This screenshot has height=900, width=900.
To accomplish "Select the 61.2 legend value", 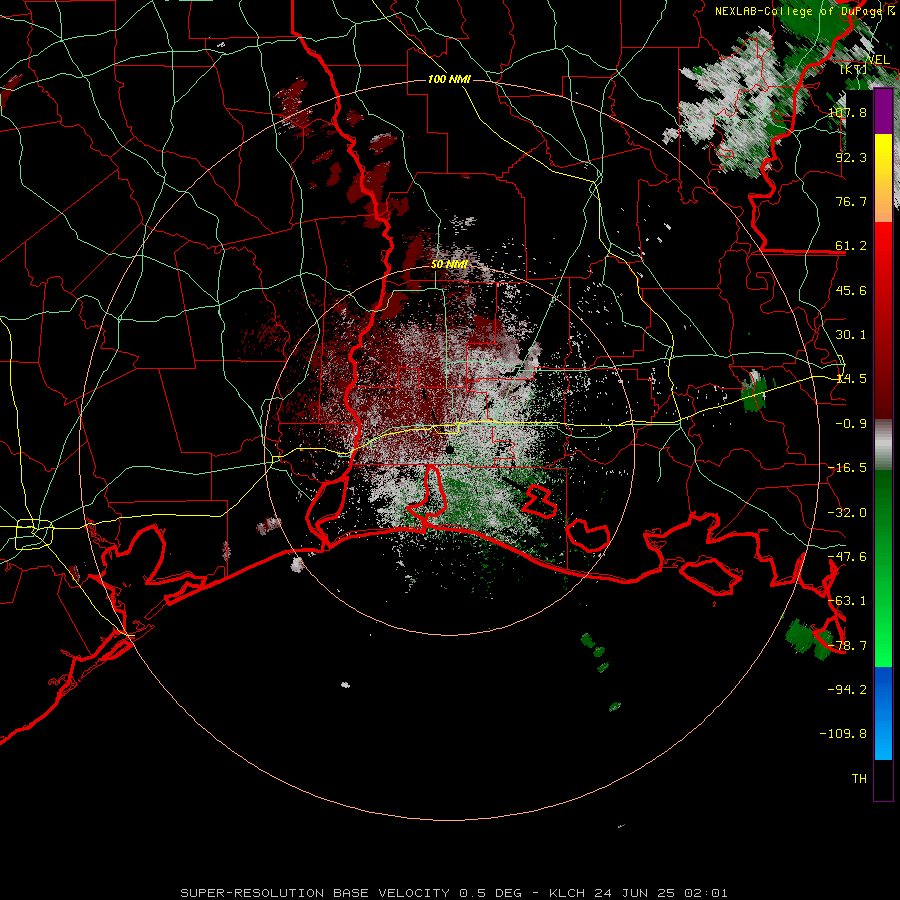I will [x=851, y=246].
